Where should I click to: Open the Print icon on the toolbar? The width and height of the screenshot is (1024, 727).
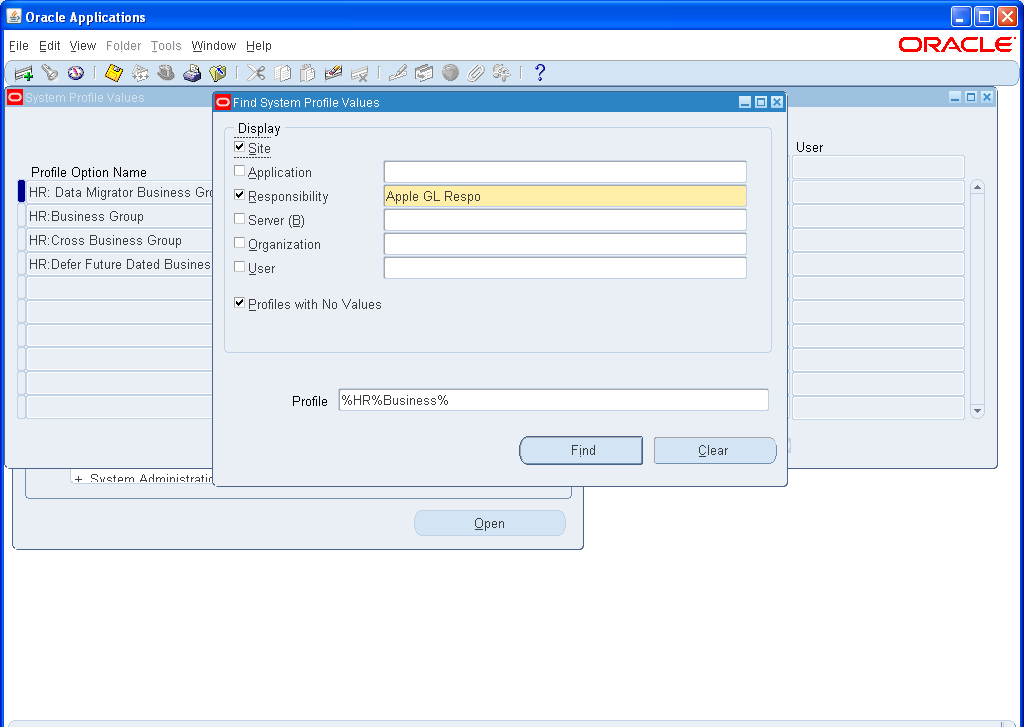point(193,72)
